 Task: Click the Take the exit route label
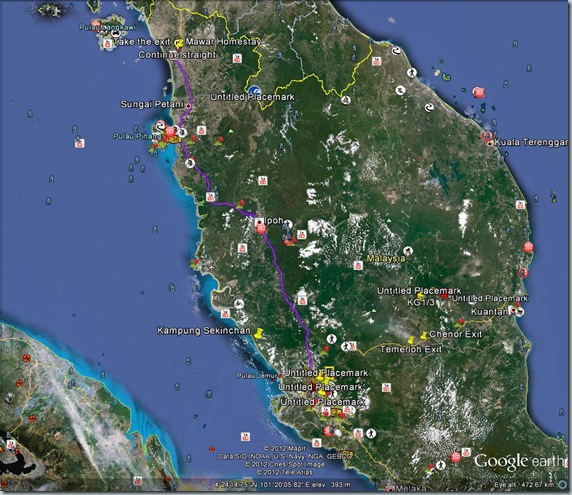tap(143, 42)
